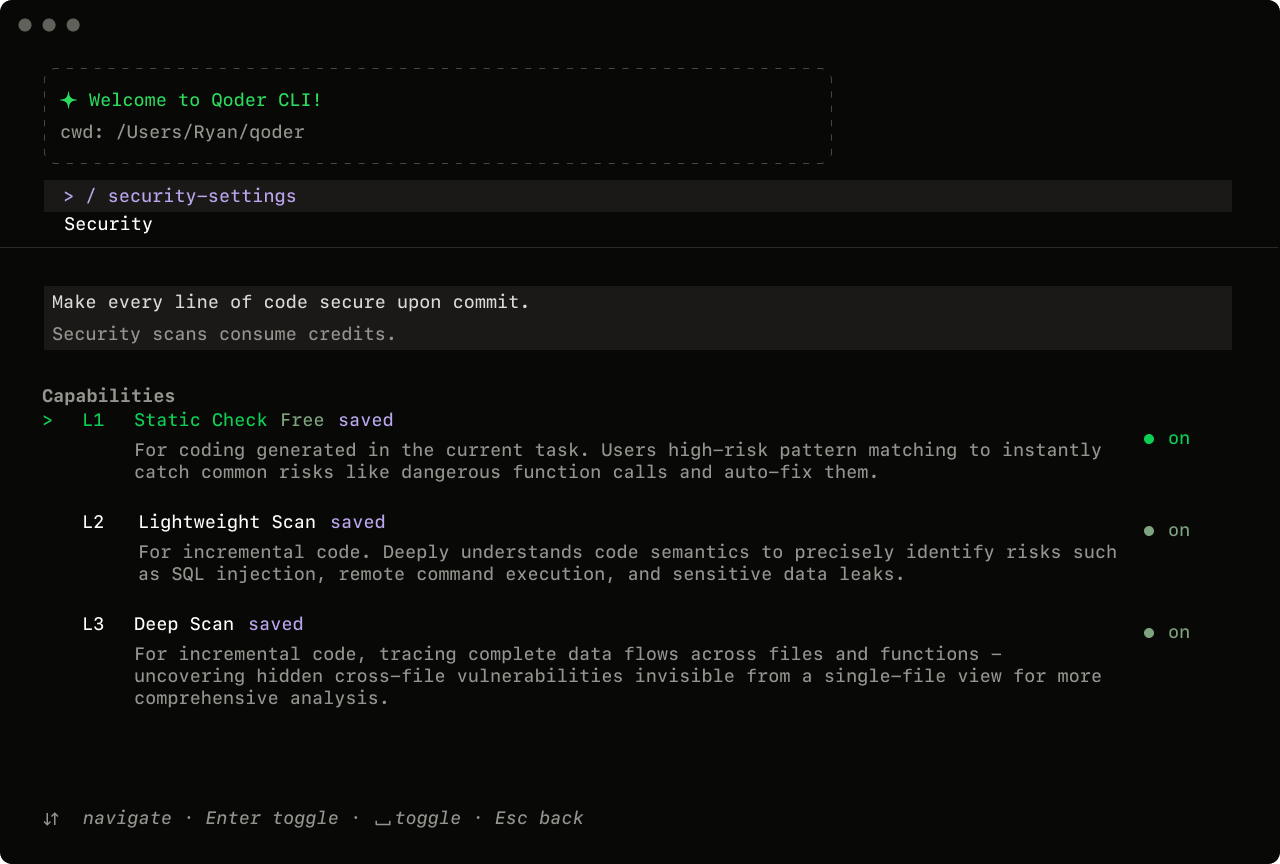Click the 'Esc back' footer hint
The height and width of the screenshot is (864, 1280).
(539, 818)
